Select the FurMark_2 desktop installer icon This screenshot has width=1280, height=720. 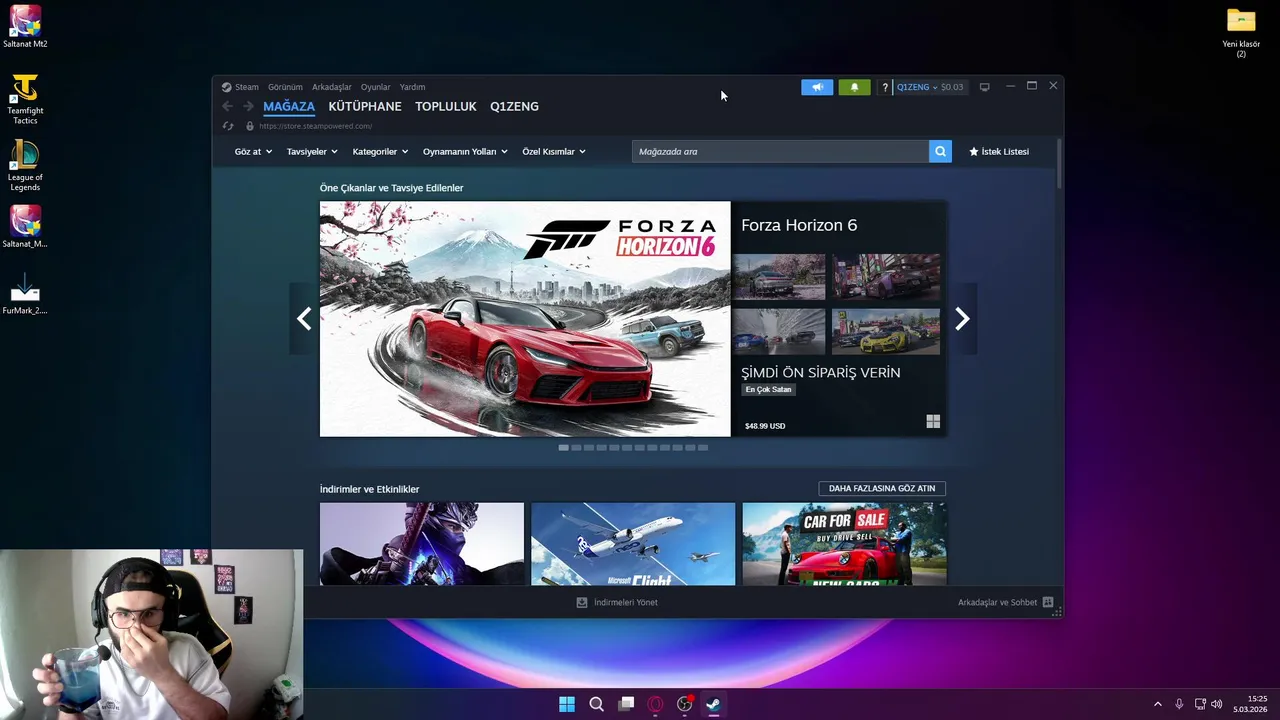(x=25, y=294)
